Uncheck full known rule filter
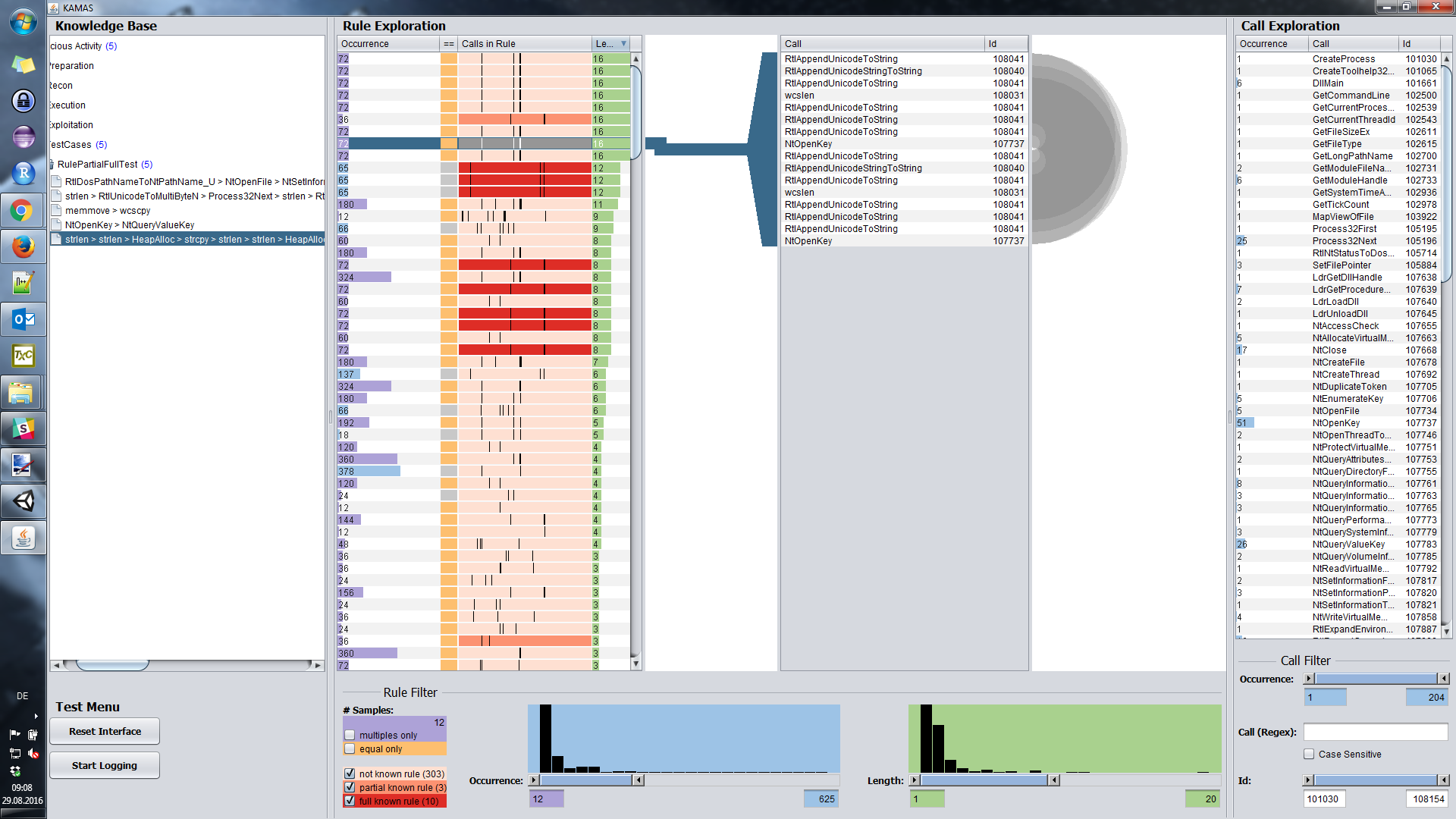This screenshot has height=819, width=1456. 350,801
